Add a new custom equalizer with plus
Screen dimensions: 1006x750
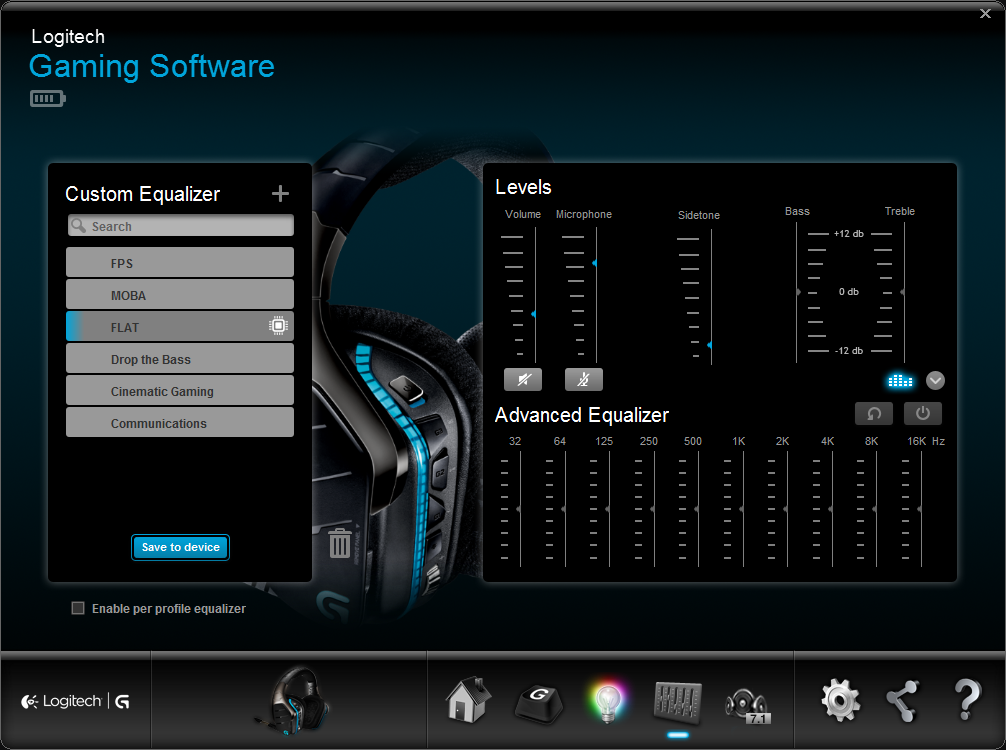click(280, 194)
